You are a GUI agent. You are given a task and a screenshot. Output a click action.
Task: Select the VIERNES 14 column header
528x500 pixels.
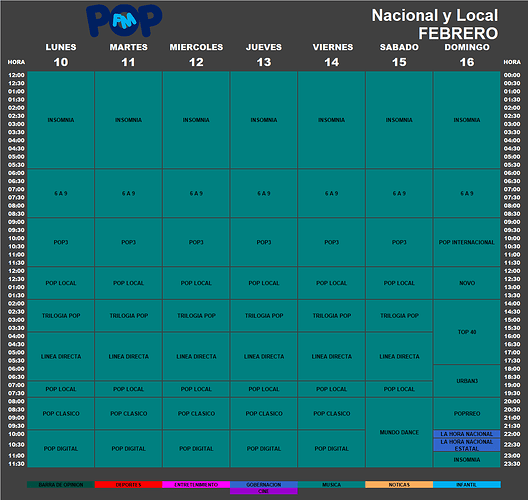[x=333, y=55]
